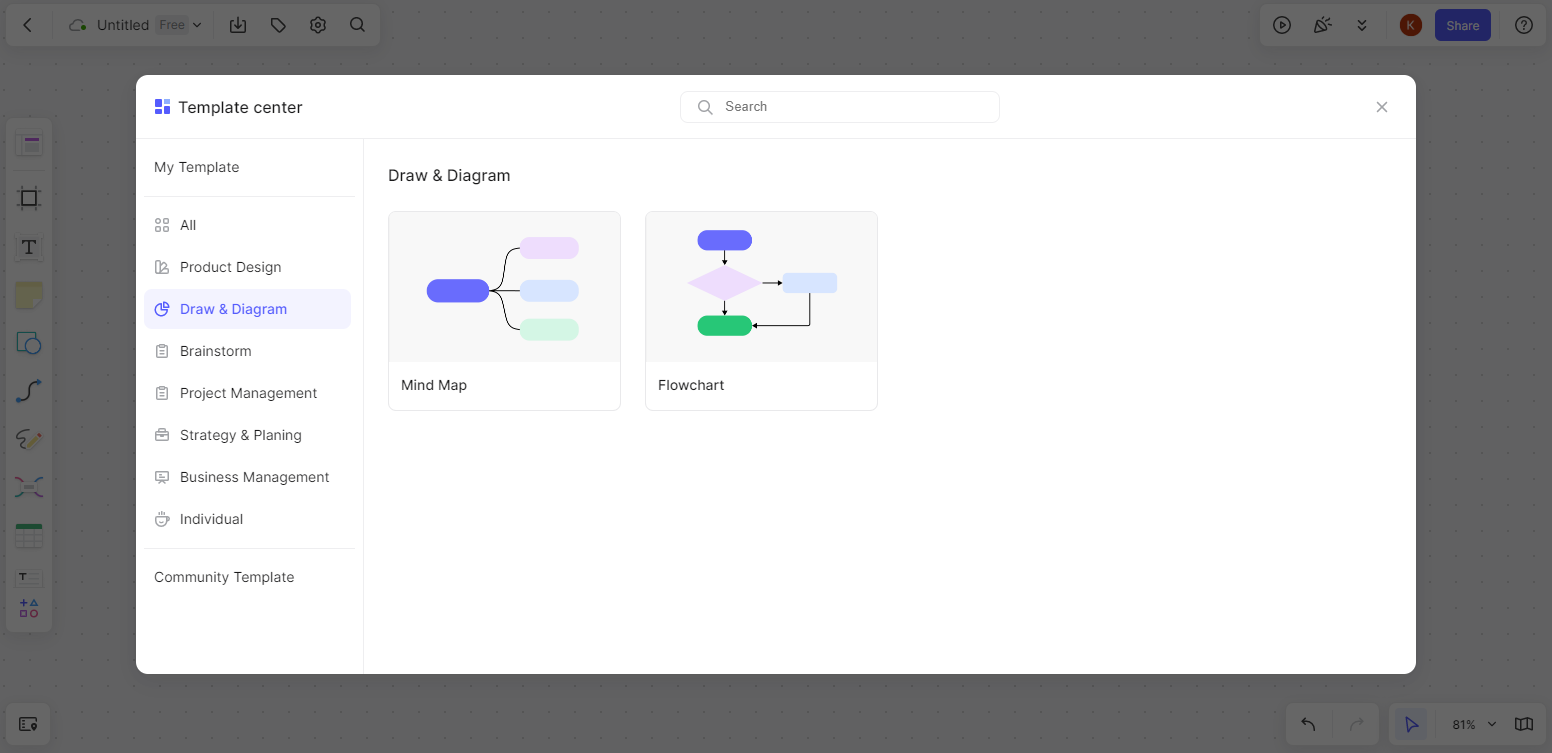Start Presentation play button

(1282, 25)
